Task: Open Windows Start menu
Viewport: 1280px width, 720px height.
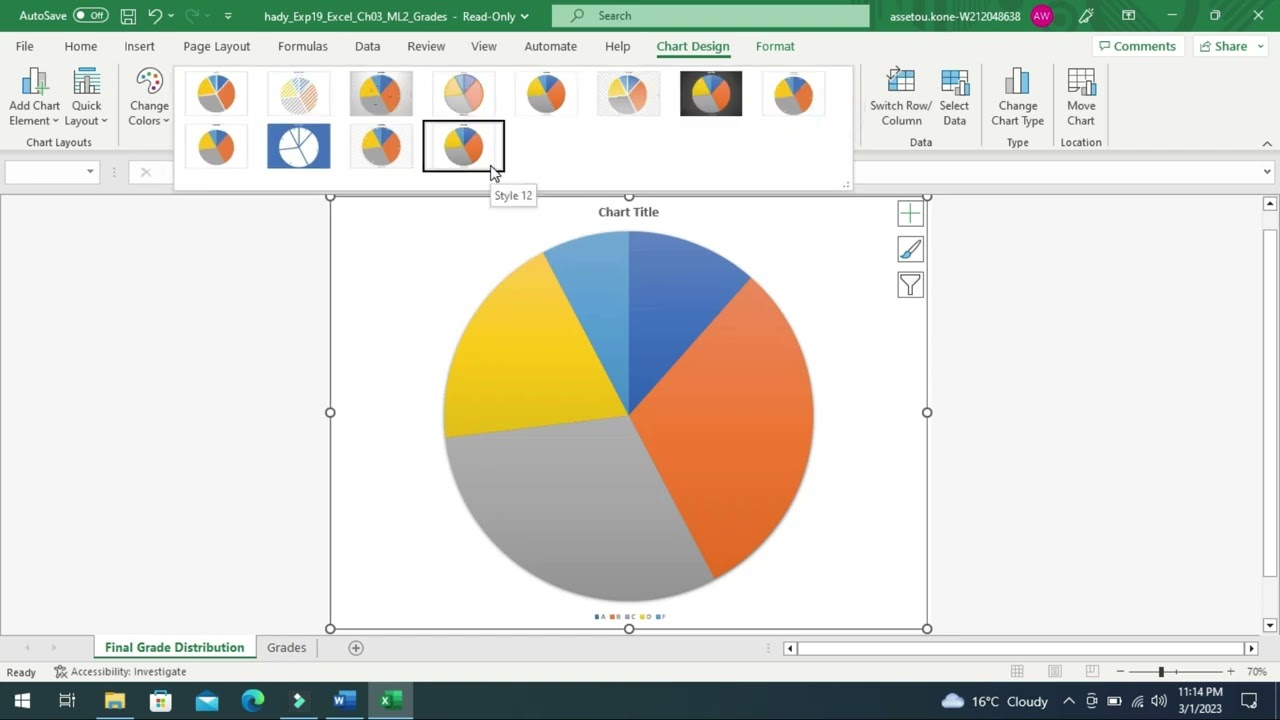Action: (21, 701)
